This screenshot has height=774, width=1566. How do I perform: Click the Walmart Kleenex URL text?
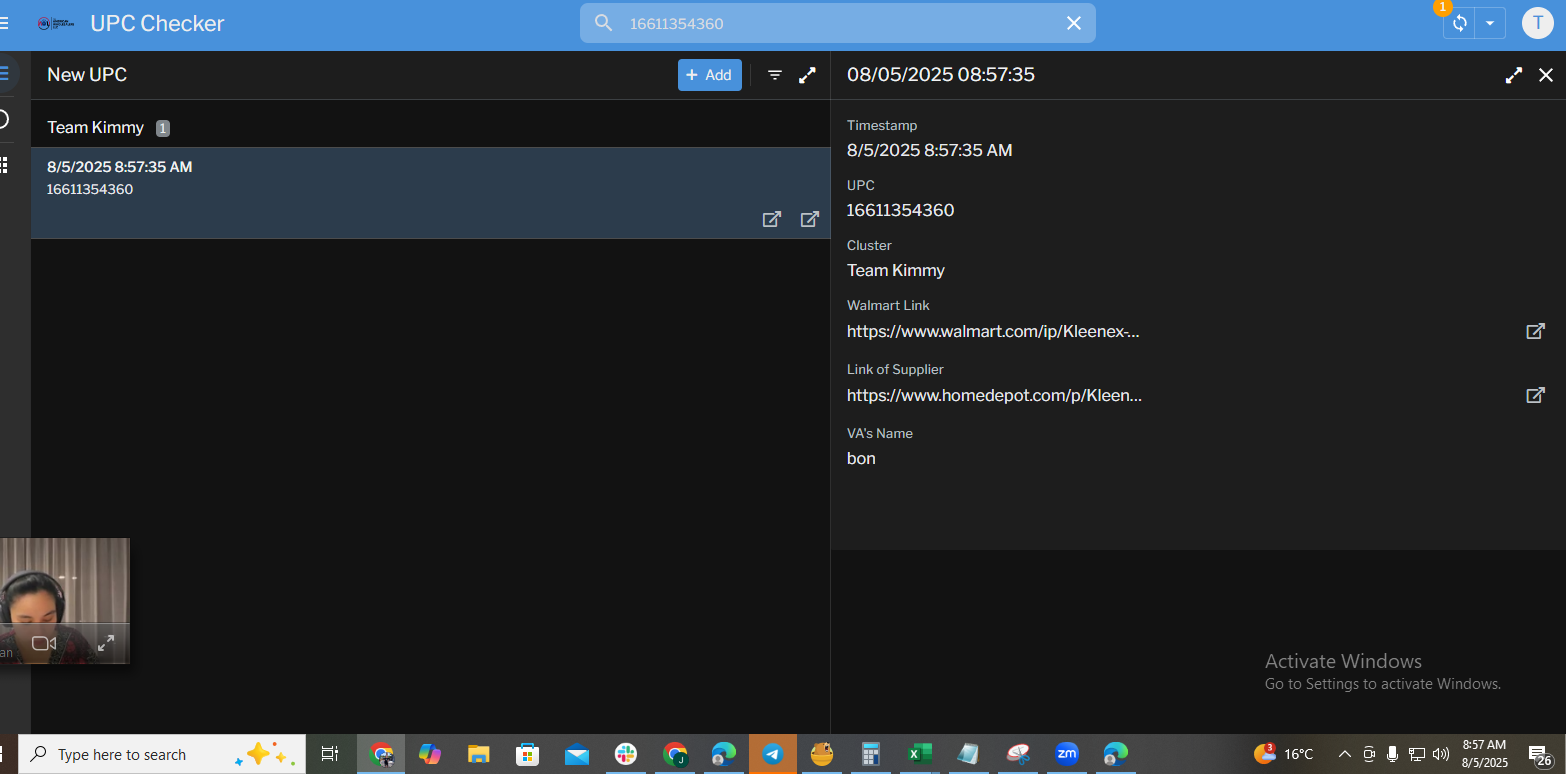[993, 332]
